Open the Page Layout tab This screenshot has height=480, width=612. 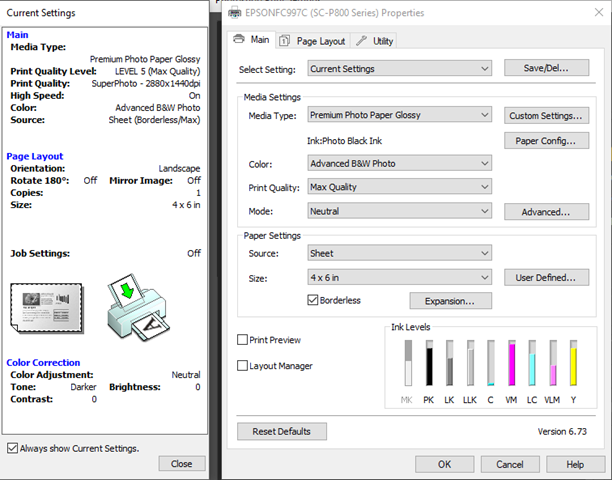coord(313,41)
